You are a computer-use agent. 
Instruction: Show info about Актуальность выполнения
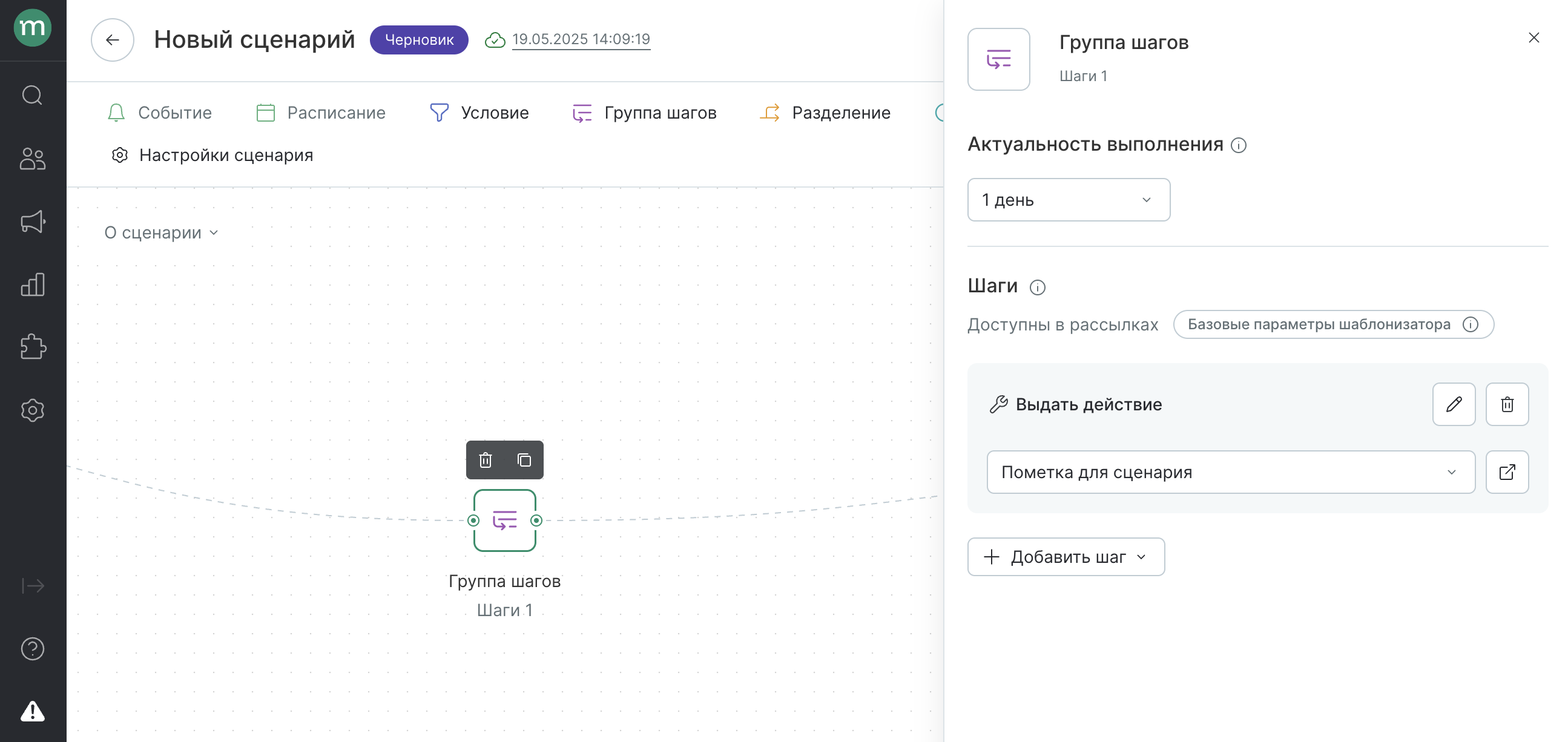(x=1238, y=145)
